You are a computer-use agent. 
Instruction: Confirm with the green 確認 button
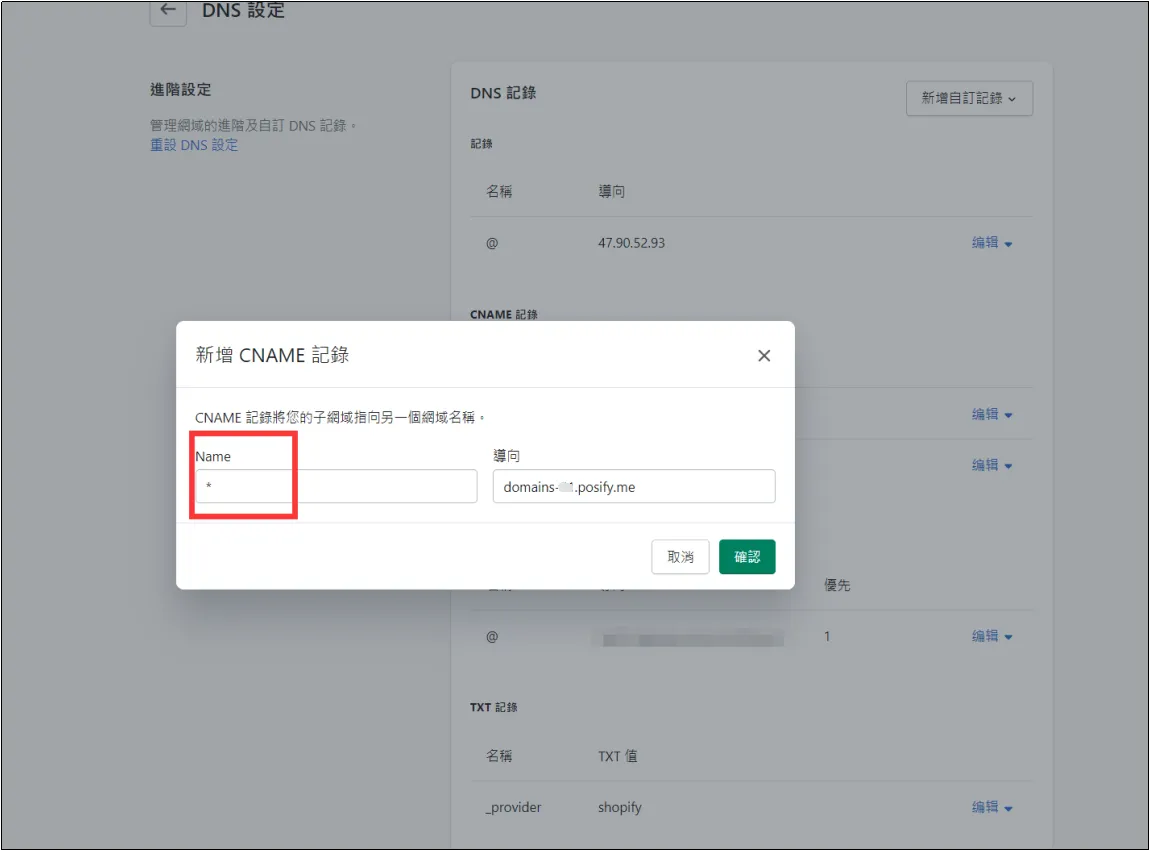(746, 557)
